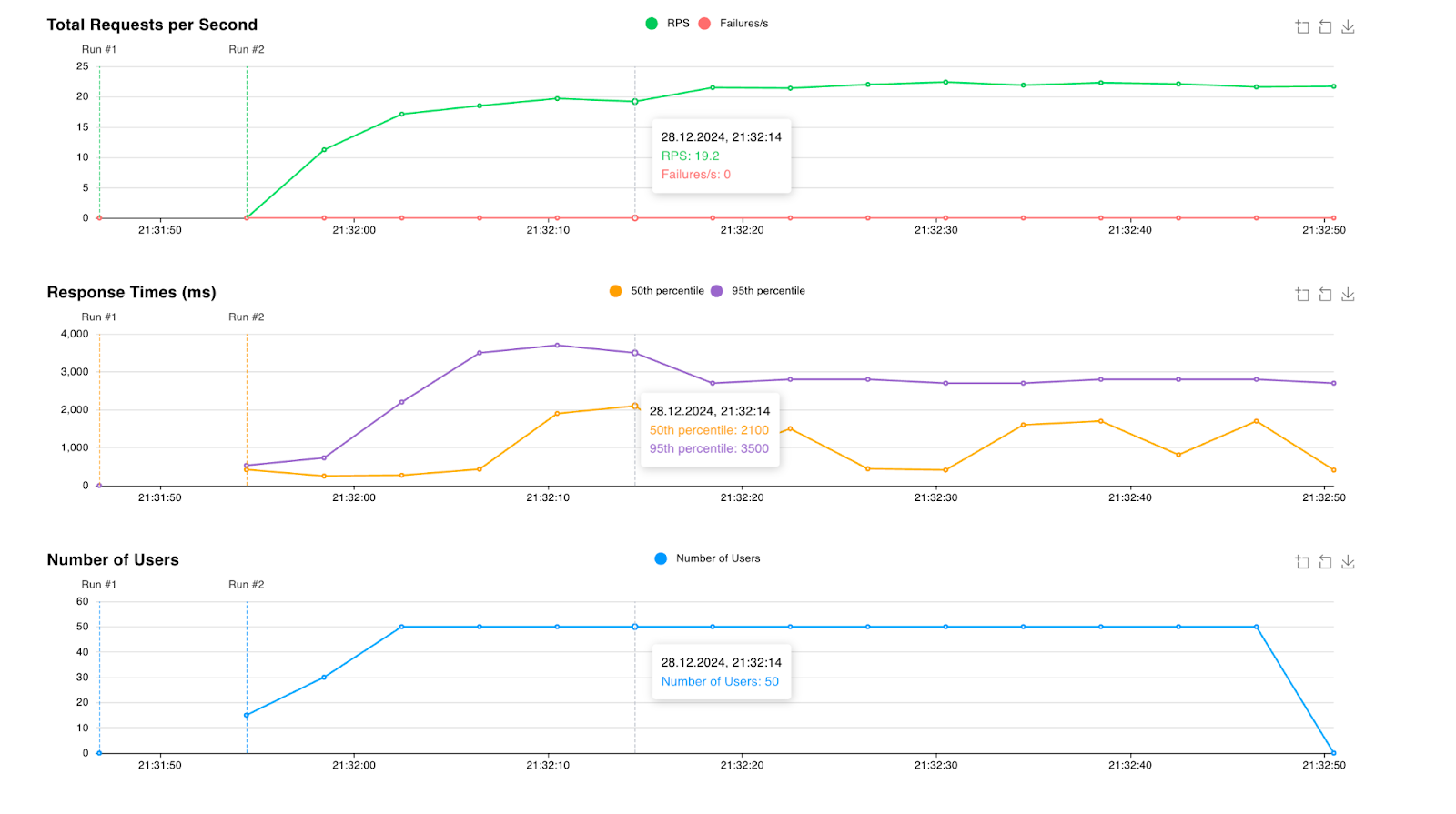
Task: Click the 95th percentile peak data point
Action: [x=557, y=346]
